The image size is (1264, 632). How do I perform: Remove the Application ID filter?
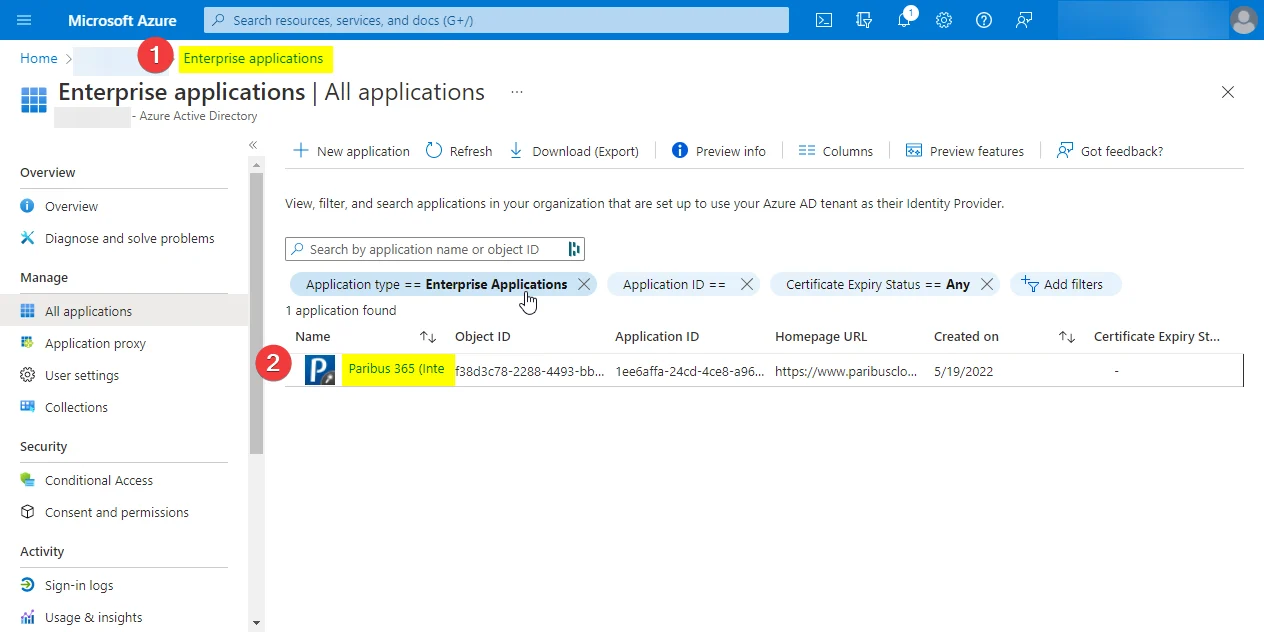[x=746, y=284]
